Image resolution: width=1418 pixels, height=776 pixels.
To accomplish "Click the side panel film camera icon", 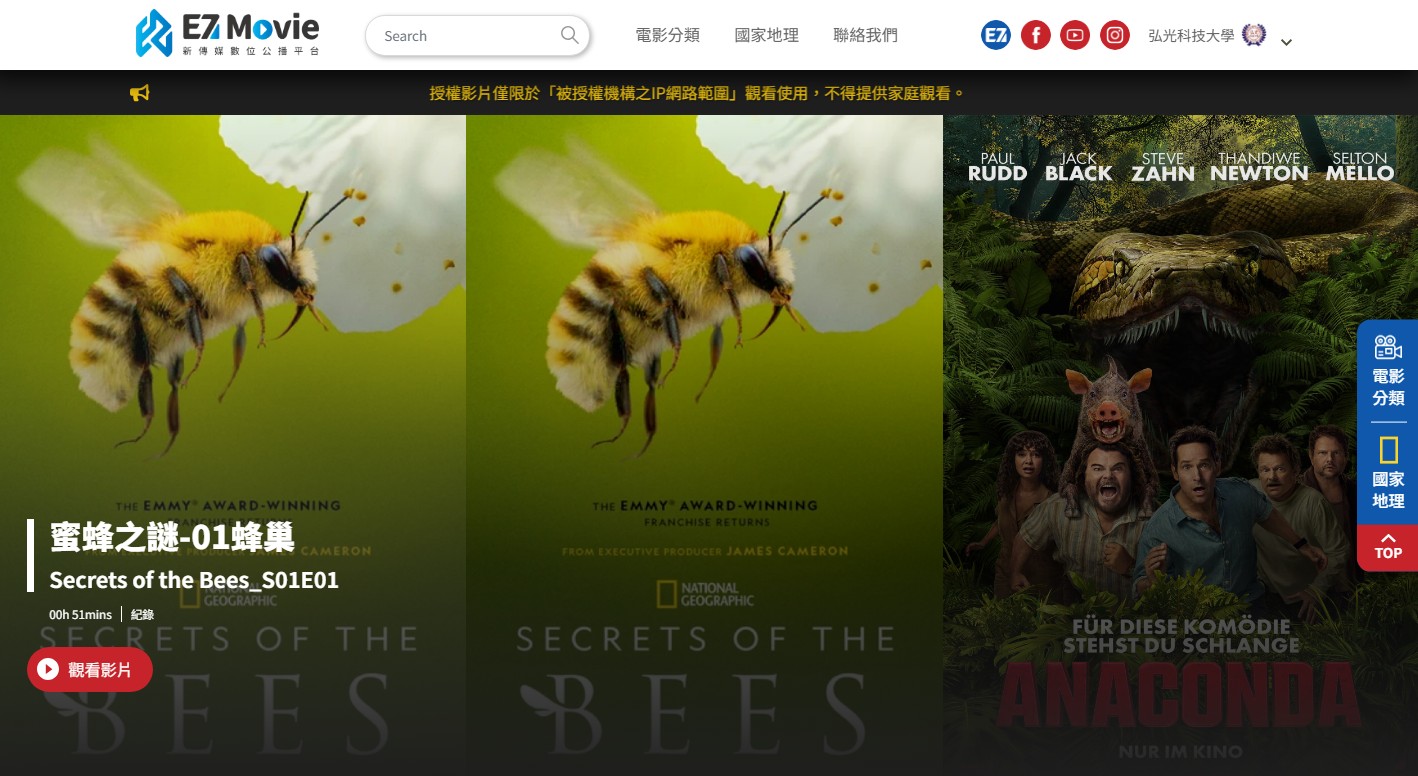I will [x=1388, y=348].
